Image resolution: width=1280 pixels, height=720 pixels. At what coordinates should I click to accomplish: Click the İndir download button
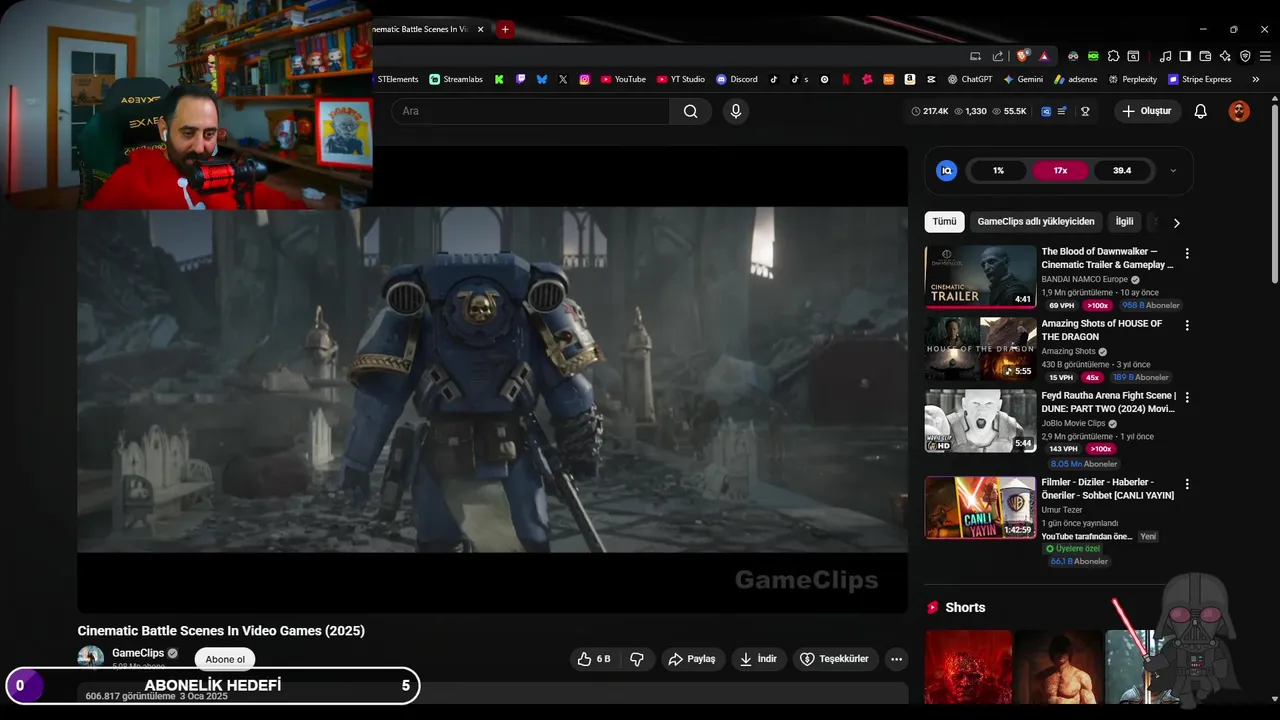click(759, 659)
